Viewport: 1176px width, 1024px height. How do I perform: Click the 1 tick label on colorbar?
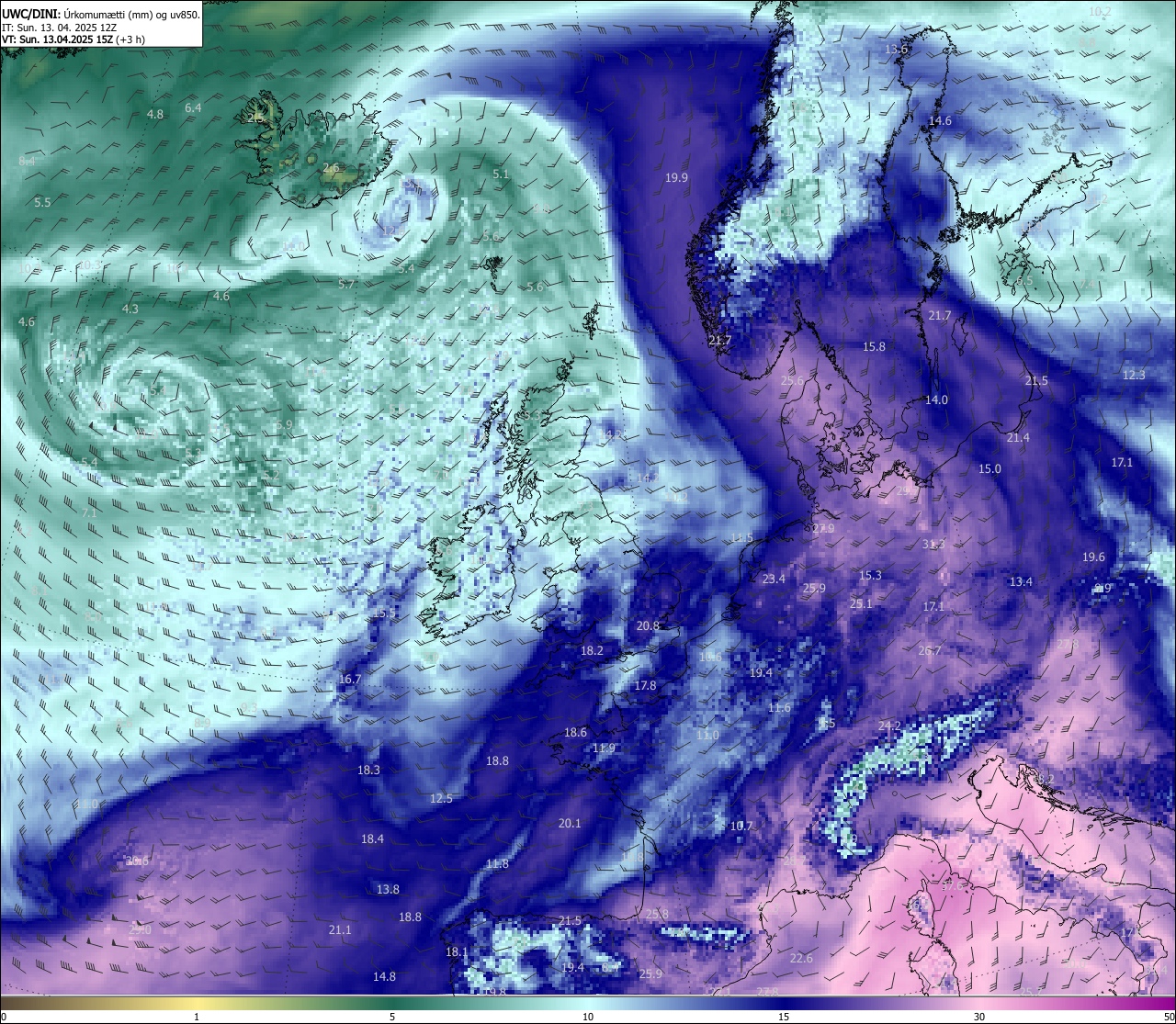tap(197, 1016)
